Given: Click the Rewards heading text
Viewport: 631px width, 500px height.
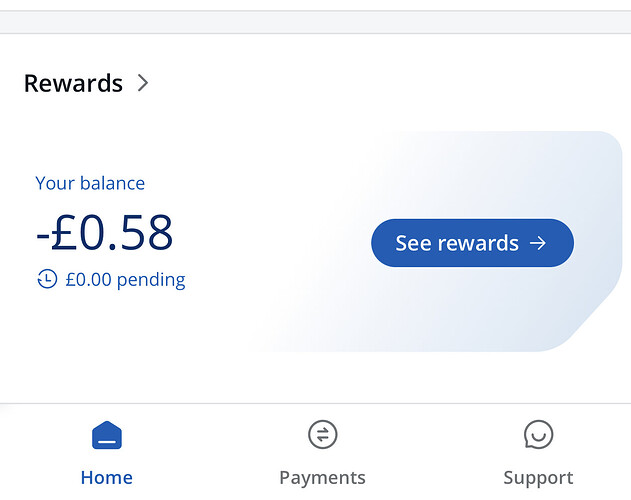Looking at the screenshot, I should pos(73,84).
